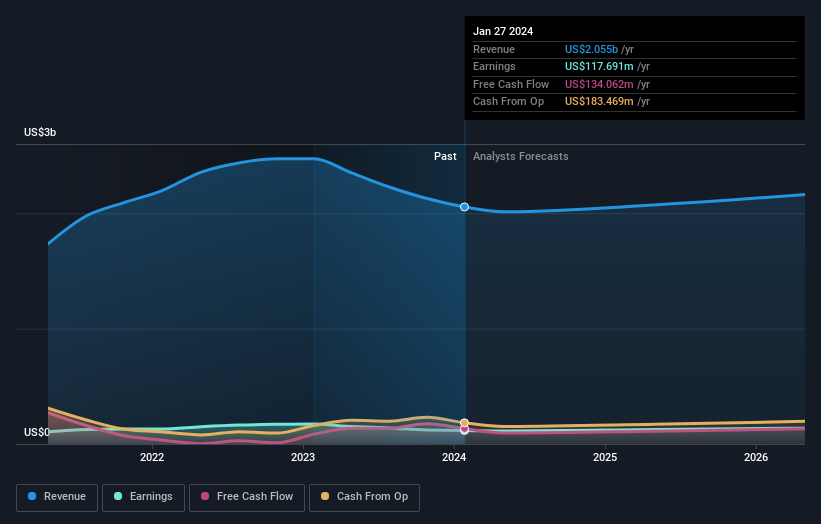Click the Free Cash Flow label in tooltip
This screenshot has width=821, height=524.
511,84
